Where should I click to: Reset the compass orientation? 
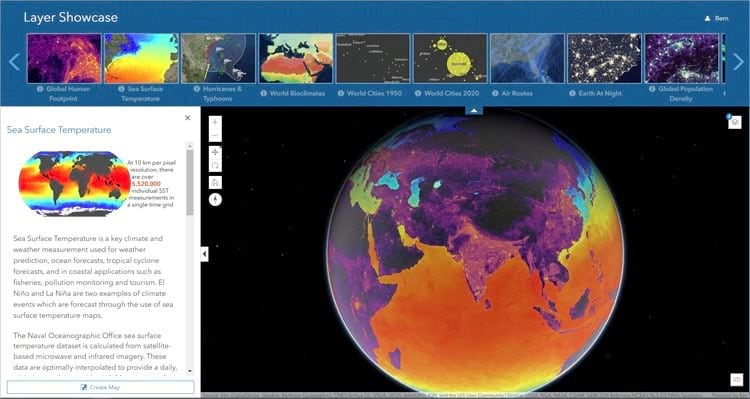point(215,200)
